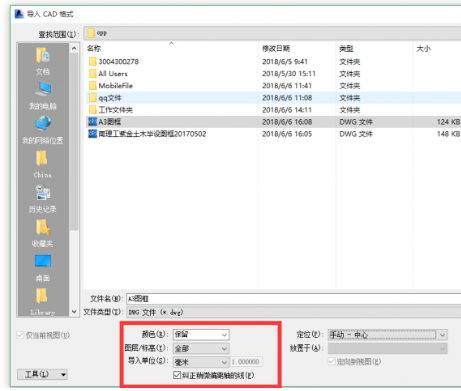Open the 文档 shortcut in the sidebar
This screenshot has height=391, width=461.
click(43, 61)
